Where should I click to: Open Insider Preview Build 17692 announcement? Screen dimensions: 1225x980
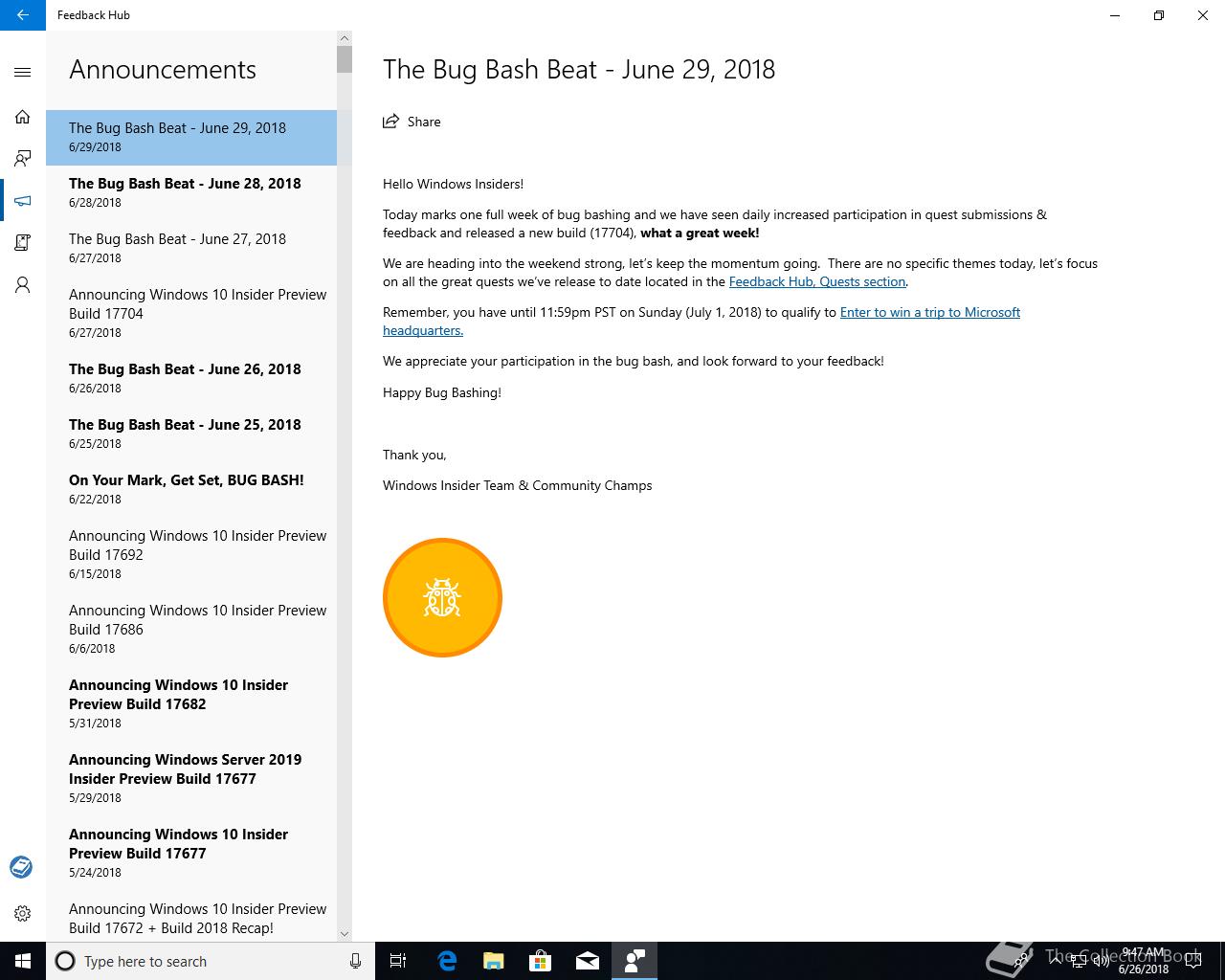(x=191, y=554)
